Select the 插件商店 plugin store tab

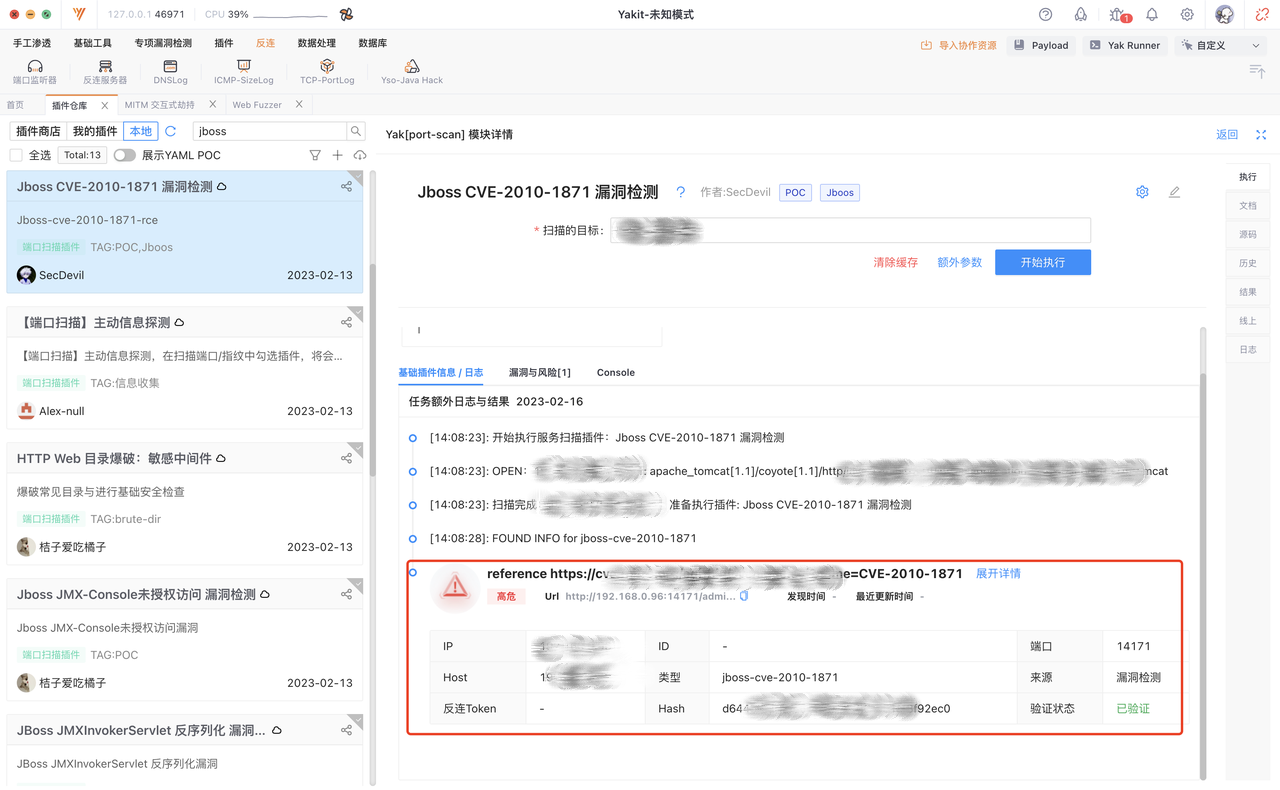pos(38,131)
